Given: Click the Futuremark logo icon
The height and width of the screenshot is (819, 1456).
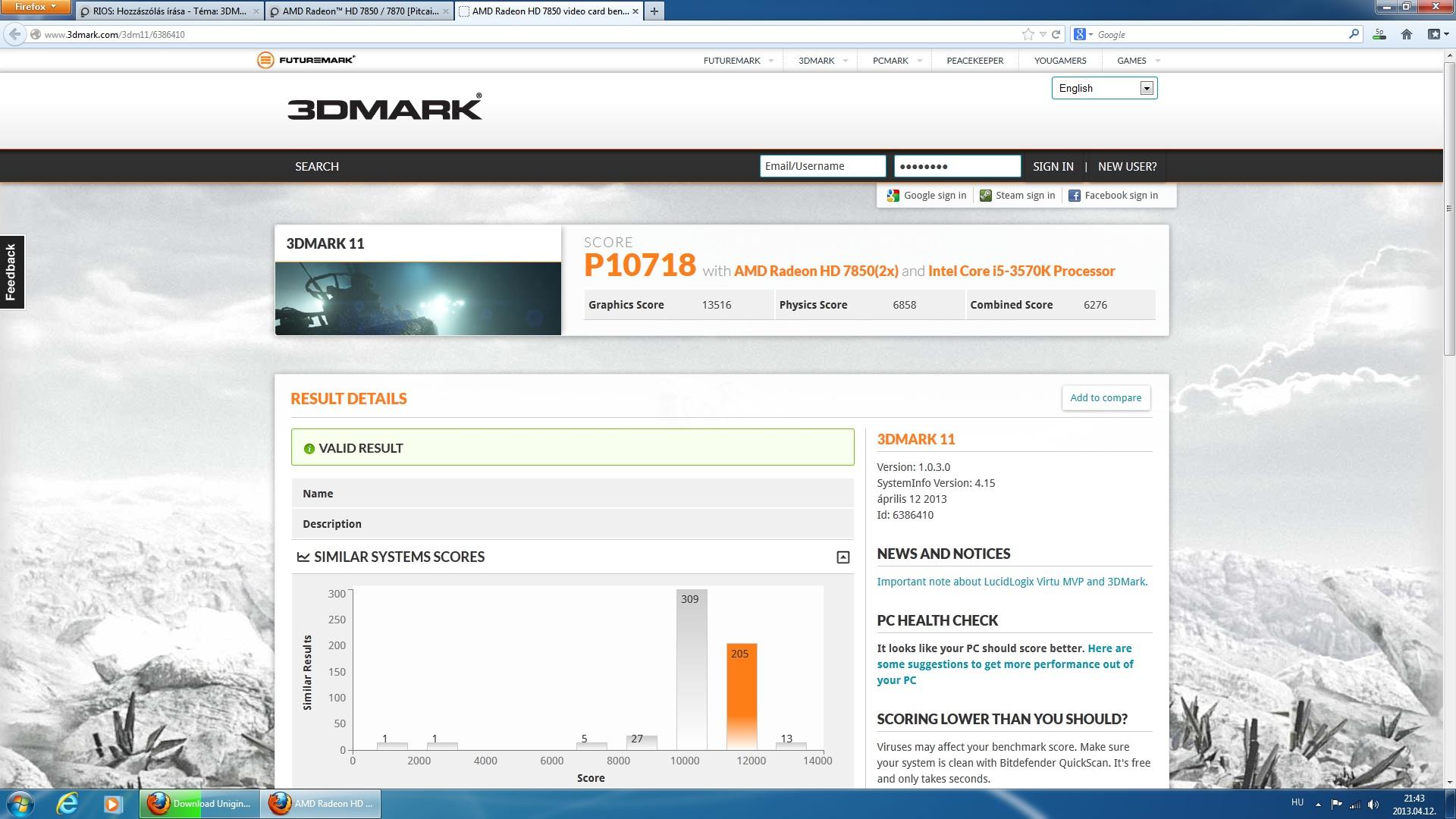Looking at the screenshot, I should 265,60.
